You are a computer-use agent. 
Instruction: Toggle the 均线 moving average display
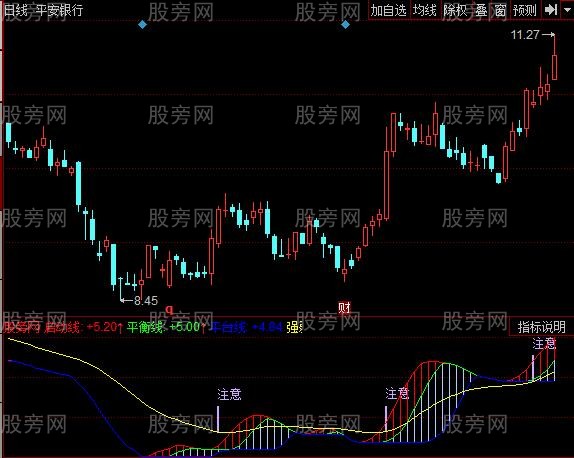pyautogui.click(x=425, y=10)
